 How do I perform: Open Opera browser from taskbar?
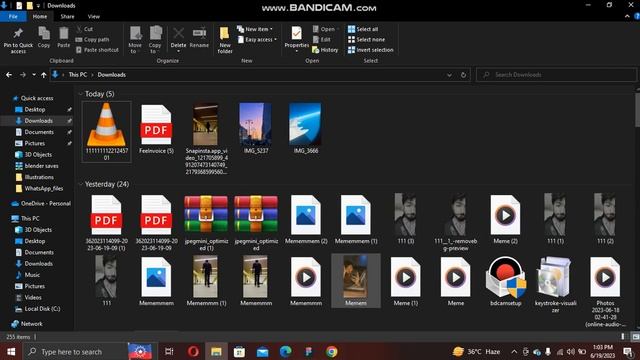coord(193,351)
